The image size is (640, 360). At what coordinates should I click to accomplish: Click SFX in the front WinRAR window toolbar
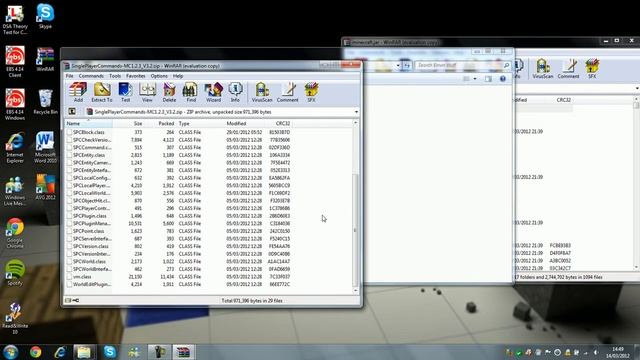click(311, 92)
